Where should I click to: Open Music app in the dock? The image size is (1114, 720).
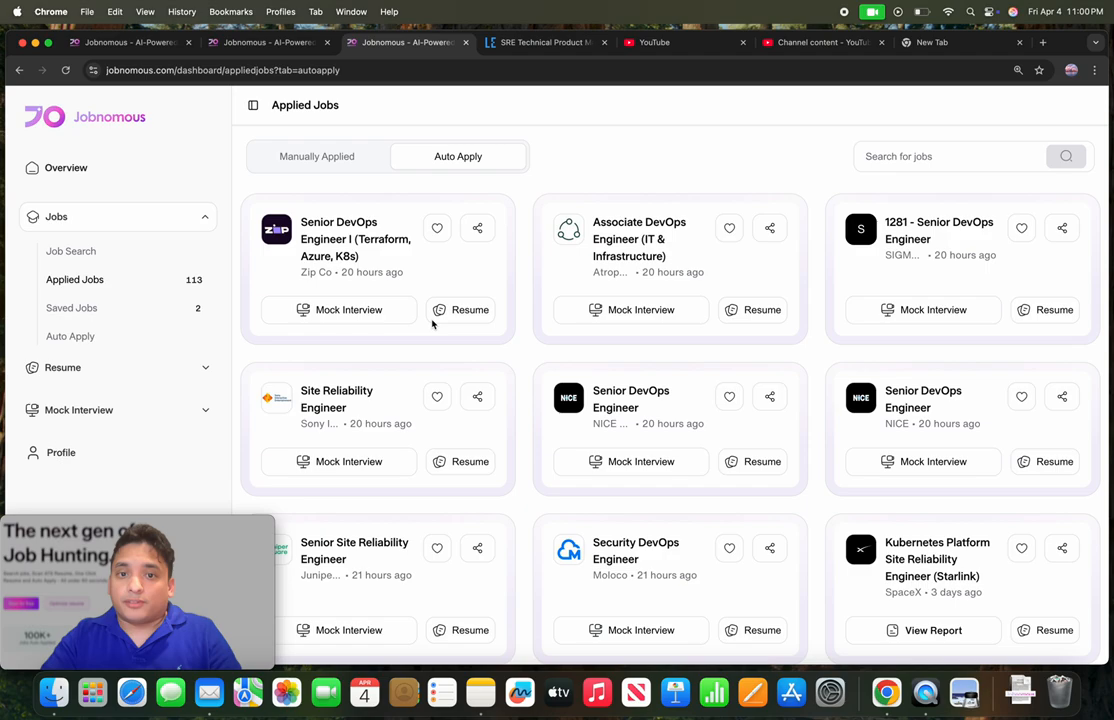coord(597,692)
